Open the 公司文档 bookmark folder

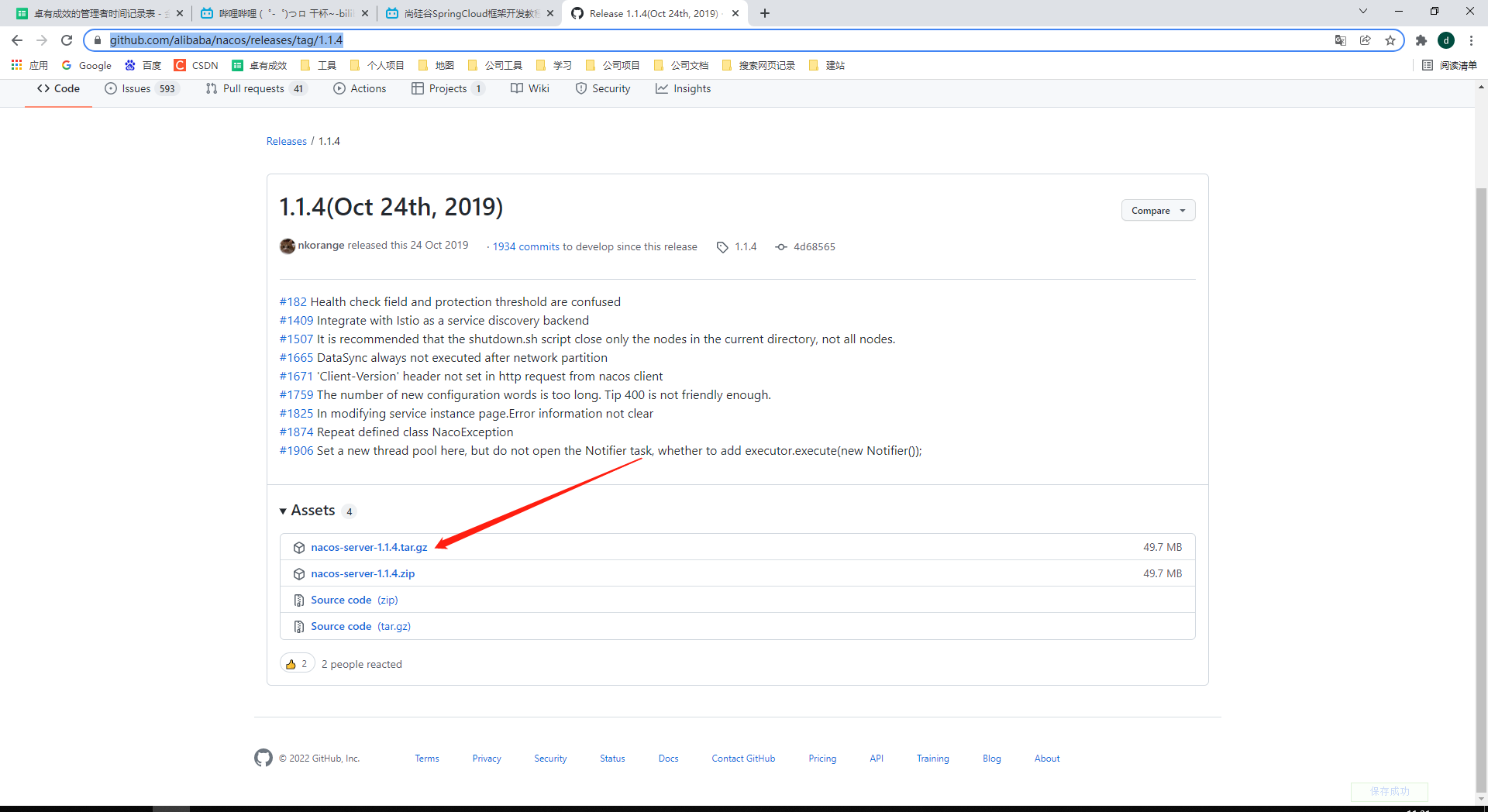point(681,65)
